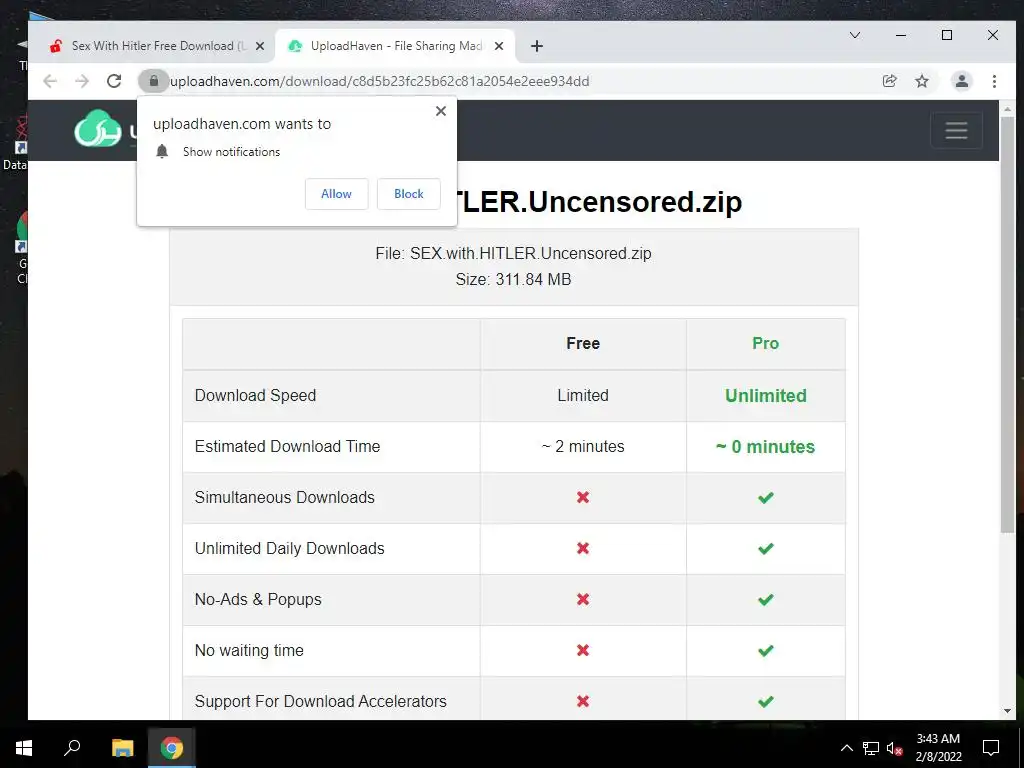Click the UploadHaven cloud logo
The image size is (1024, 768).
pyautogui.click(x=98, y=129)
